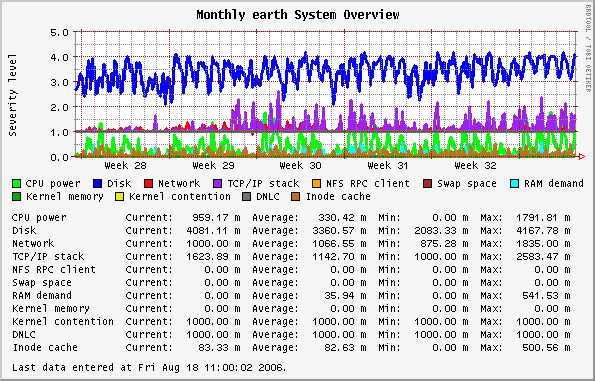This screenshot has width=595, height=381.
Task: Click the 'CPU power' legend label
Action: [x=53, y=184]
